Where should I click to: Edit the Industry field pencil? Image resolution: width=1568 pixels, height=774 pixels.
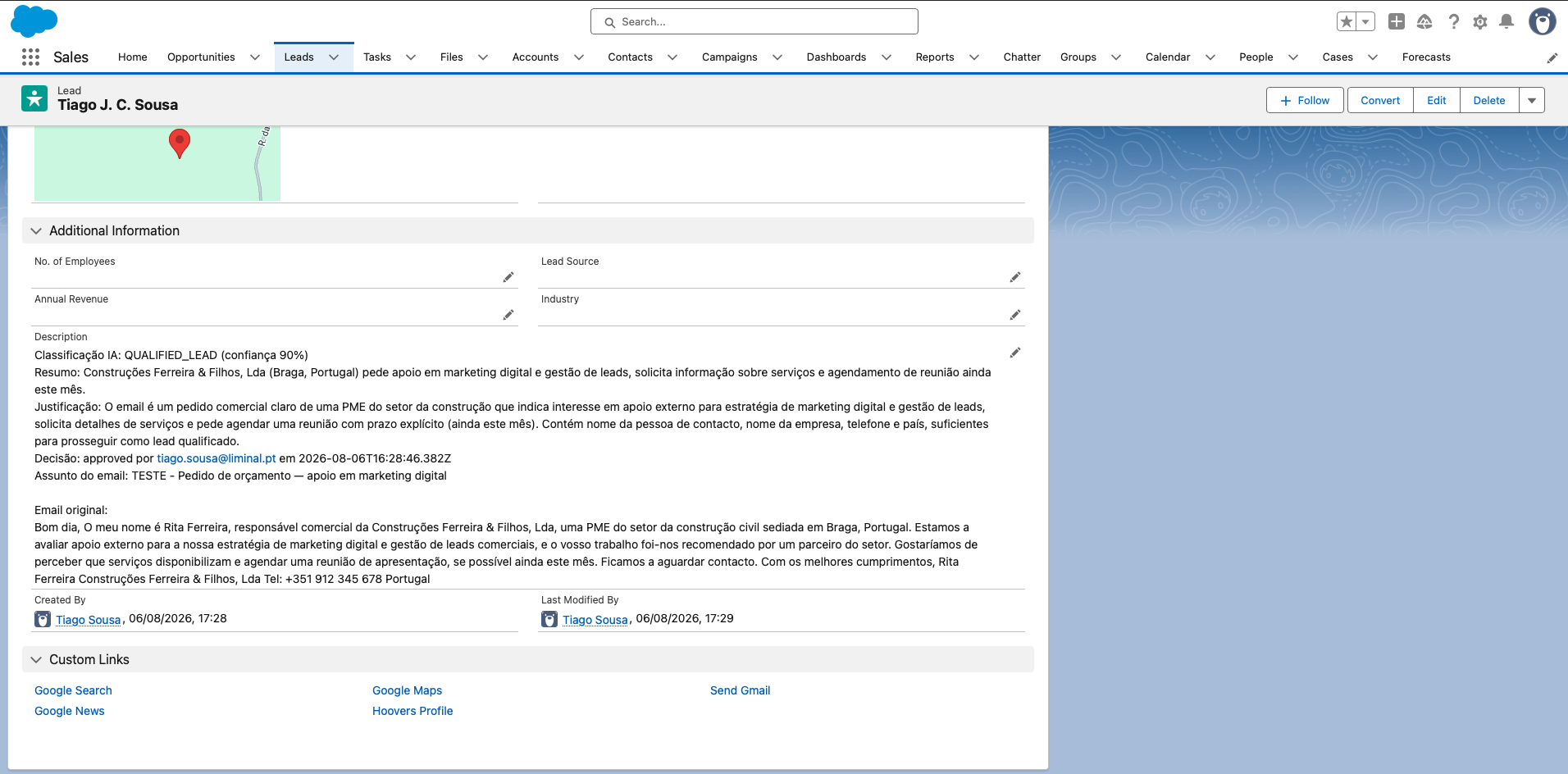point(1015,315)
